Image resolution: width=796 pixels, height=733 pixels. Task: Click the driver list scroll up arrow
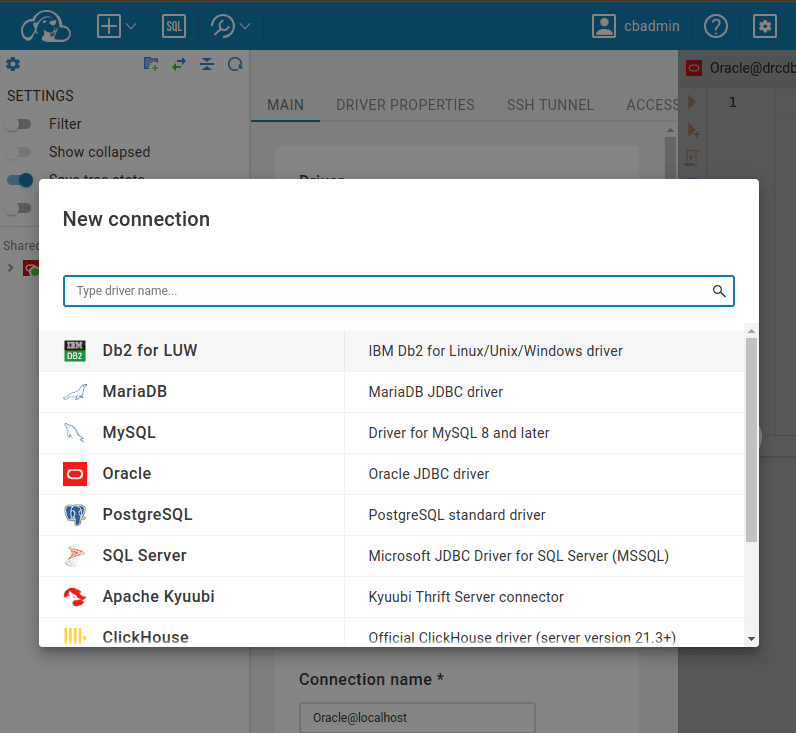[x=751, y=331]
